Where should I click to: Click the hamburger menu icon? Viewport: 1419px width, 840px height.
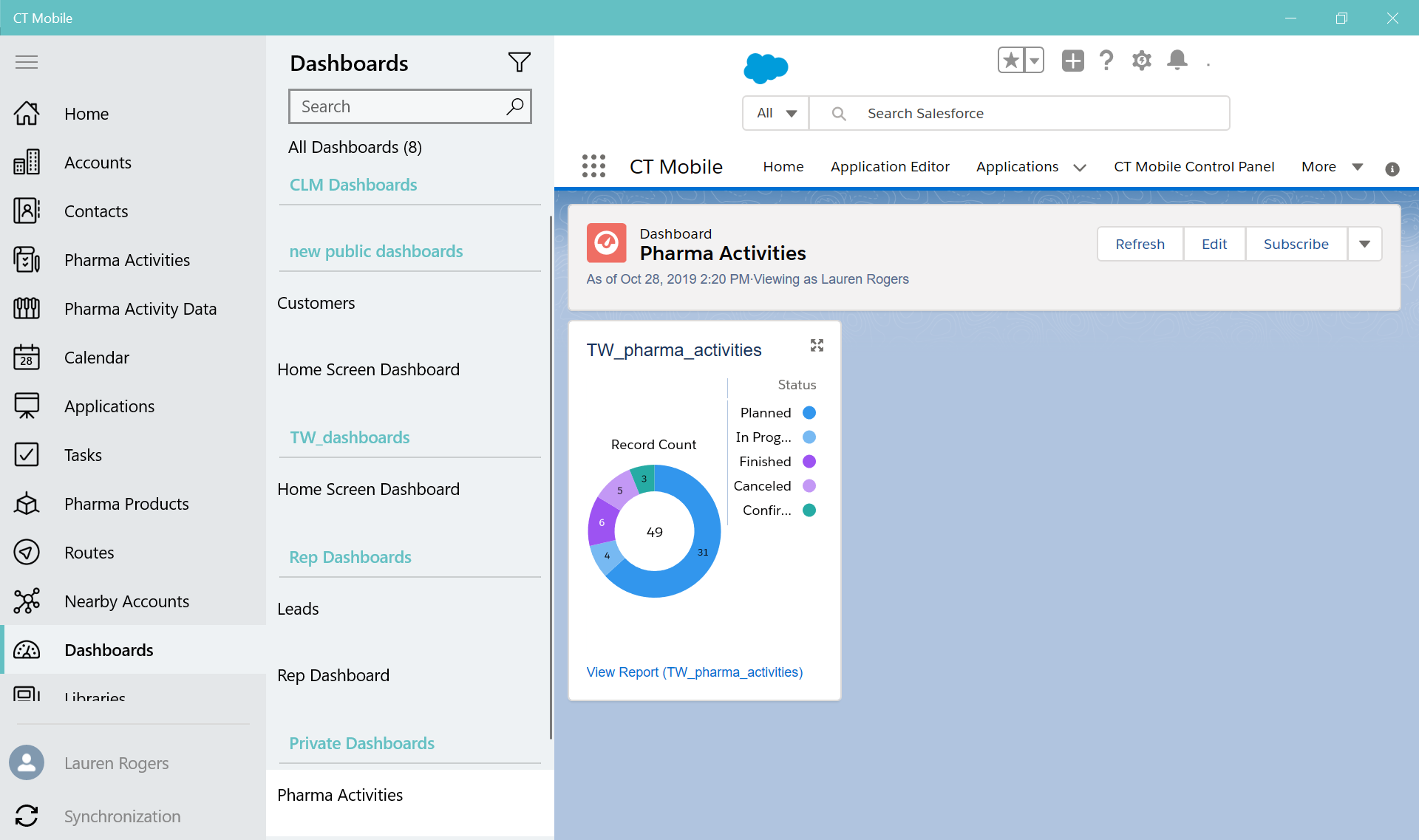[x=27, y=62]
